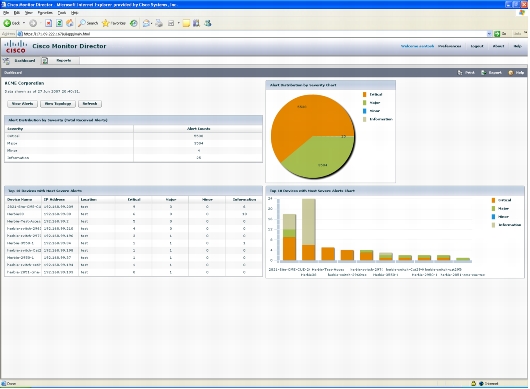
Task: Switch to the Dashboard tab
Action: pyautogui.click(x=25, y=61)
